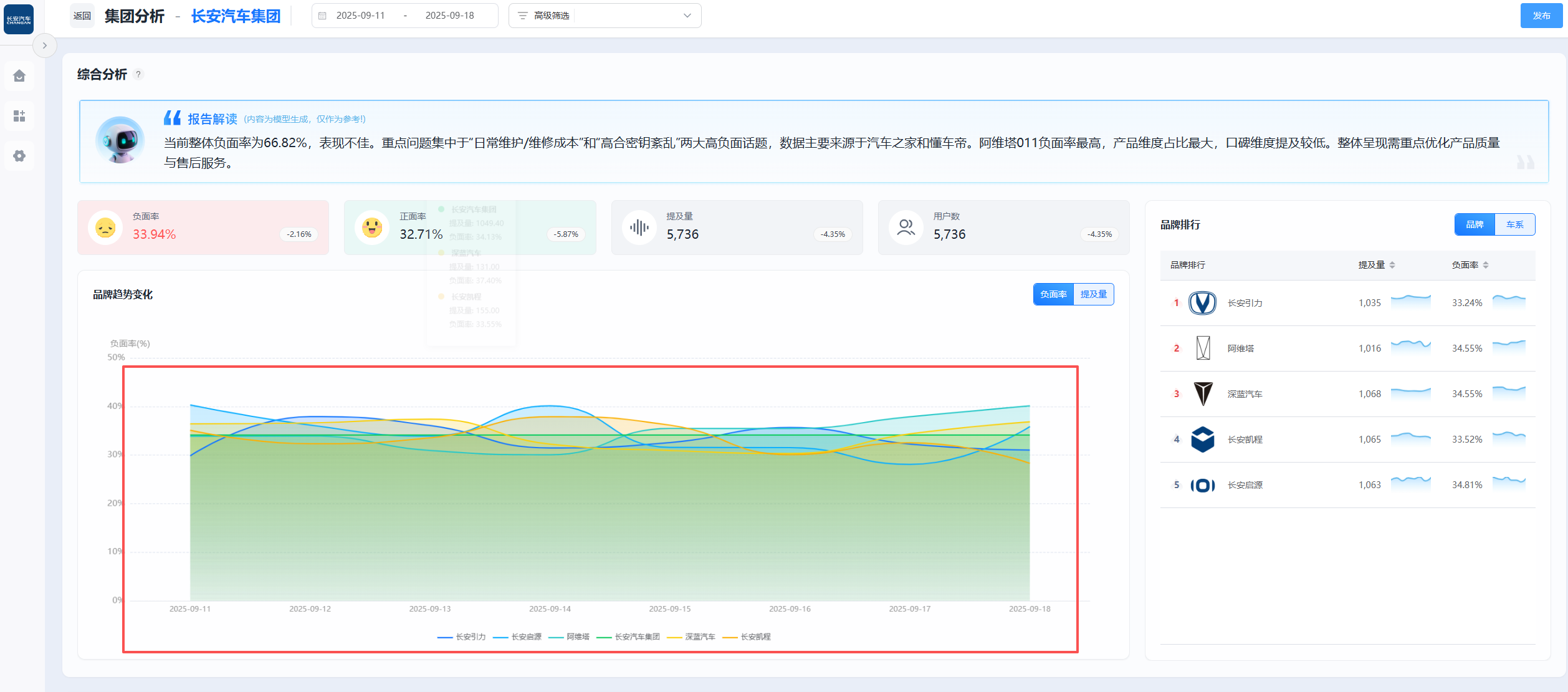1568x692 pixels.
Task: Click the end date 2025-09-18 field
Action: 449,16
